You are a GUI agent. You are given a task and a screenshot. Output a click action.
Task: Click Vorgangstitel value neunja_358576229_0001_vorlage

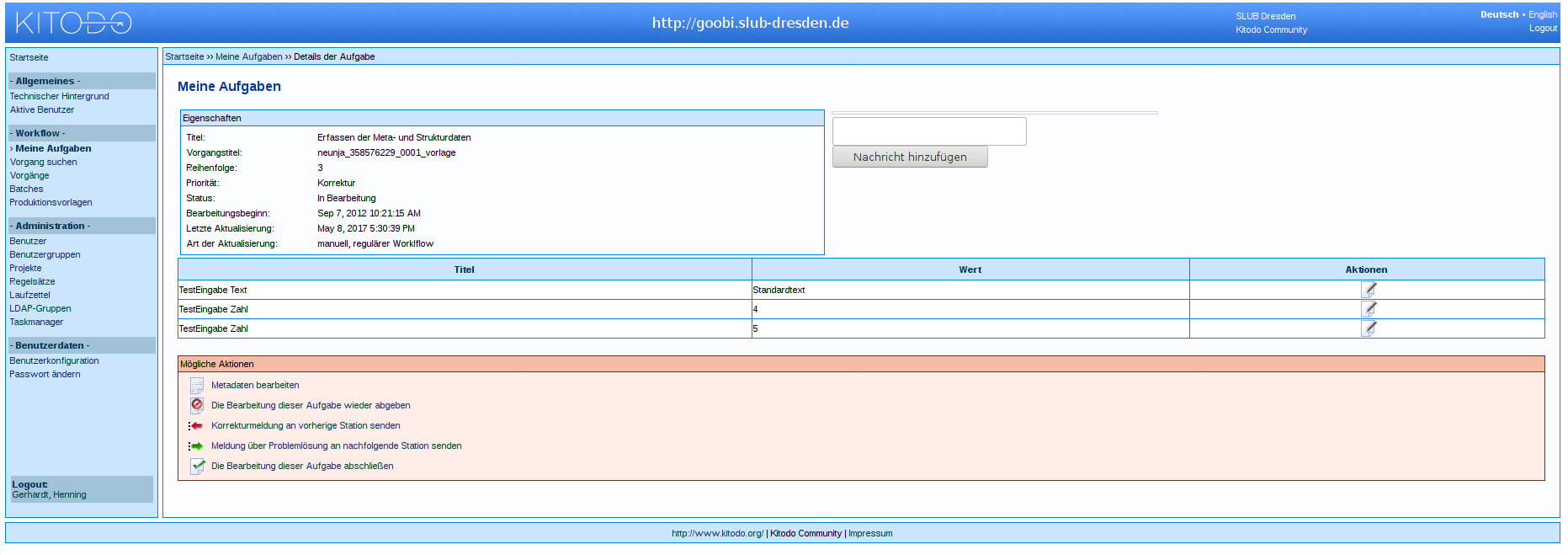click(x=386, y=152)
